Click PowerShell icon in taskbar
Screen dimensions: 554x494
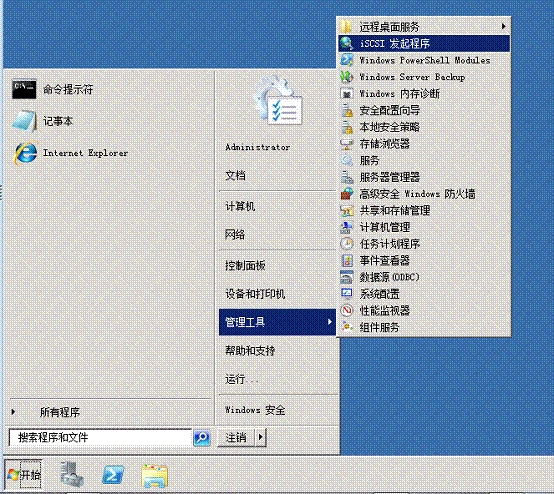pos(113,475)
